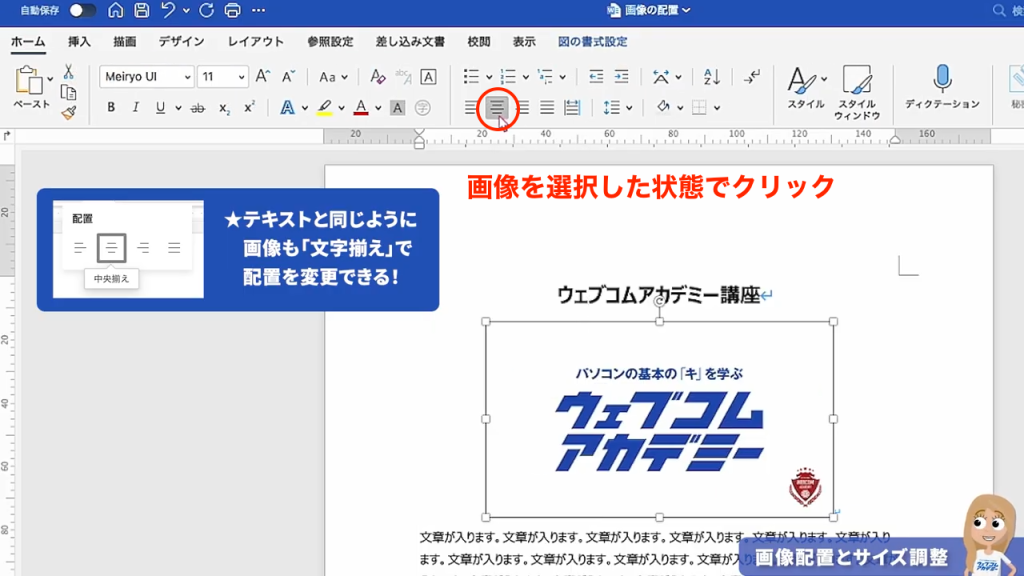Apply strikethrough to selected text
This screenshot has height=576, width=1024.
tap(196, 106)
